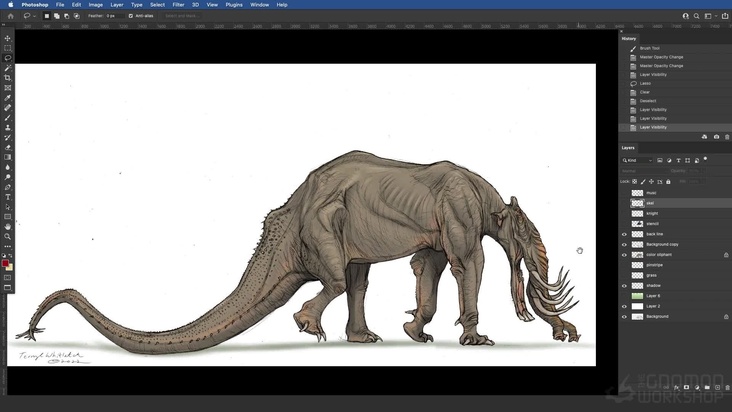Select the Eraser tool
Viewport: 732px width, 412px height.
(7, 147)
